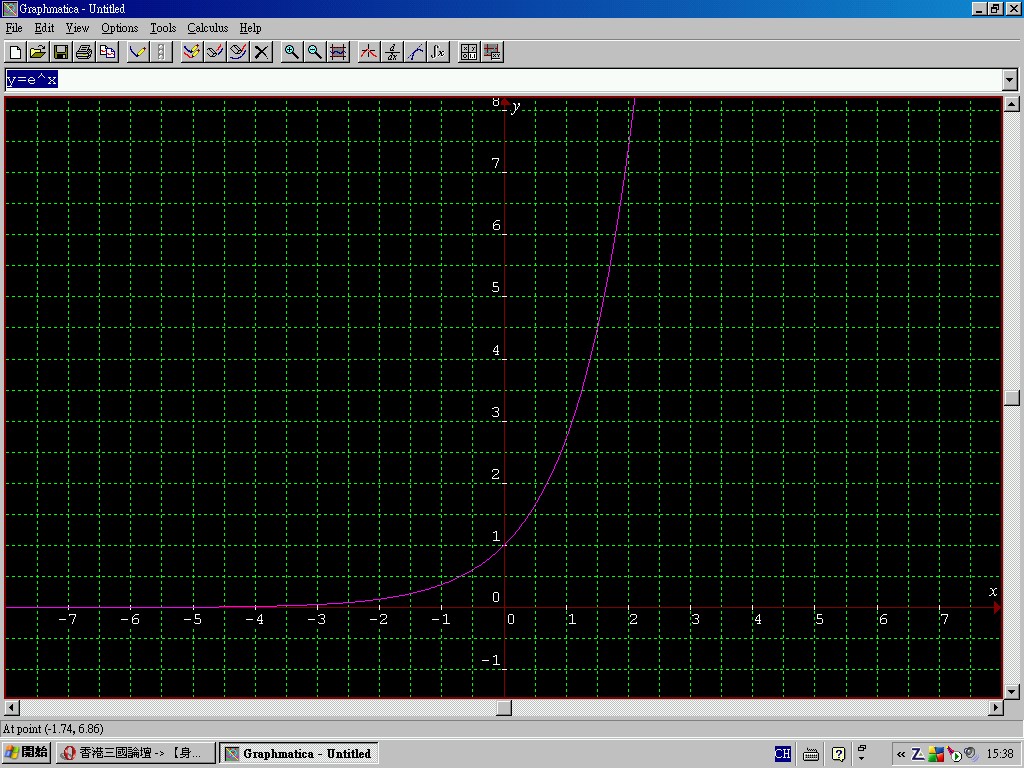Click the IME help question icon
The width and height of the screenshot is (1024, 768).
(x=839, y=754)
